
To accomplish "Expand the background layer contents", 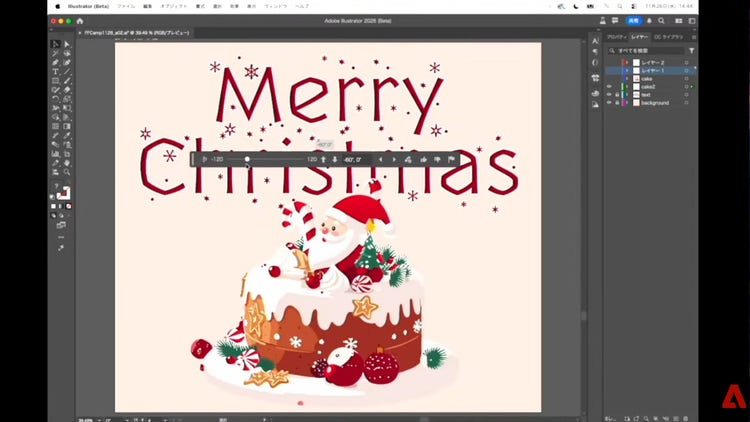I will pos(627,102).
